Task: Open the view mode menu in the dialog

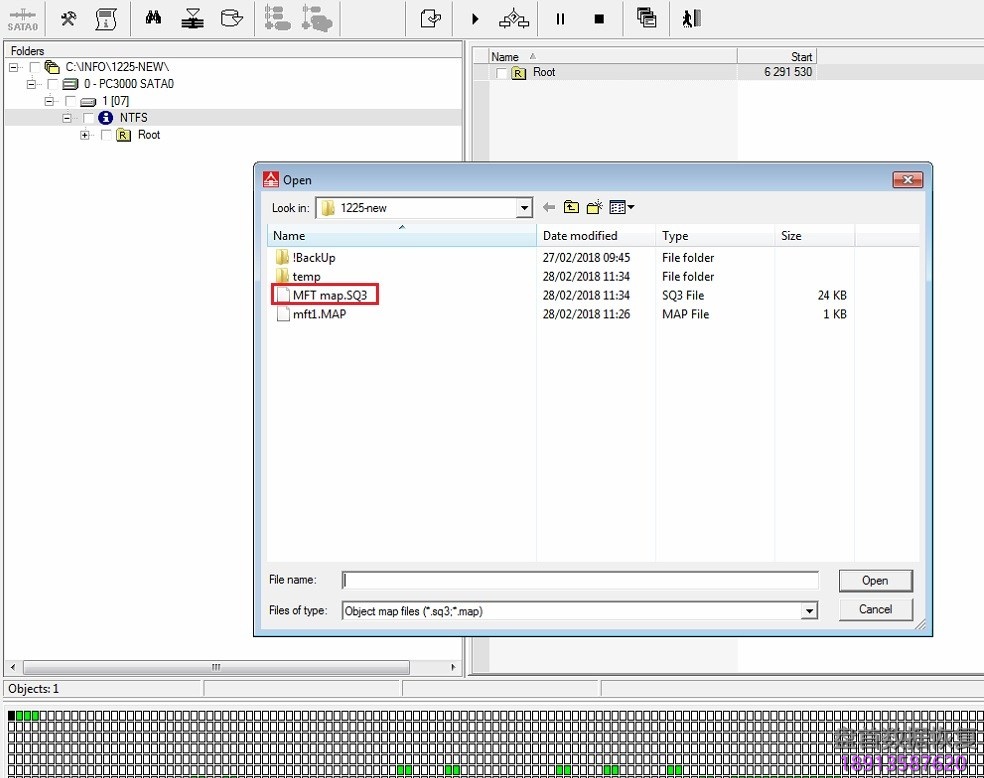Action: click(x=619, y=207)
